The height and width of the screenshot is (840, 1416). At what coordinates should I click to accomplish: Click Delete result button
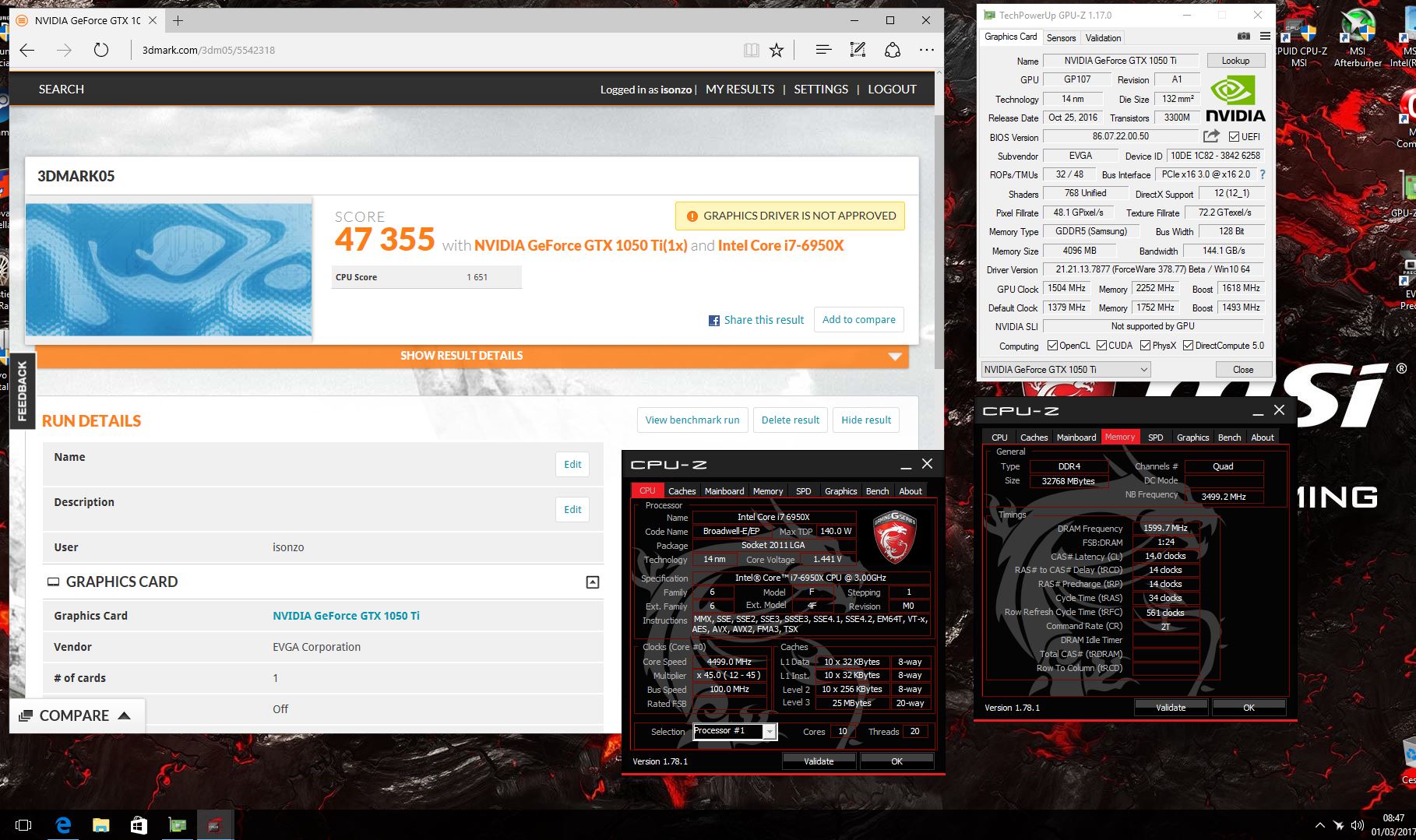791,420
